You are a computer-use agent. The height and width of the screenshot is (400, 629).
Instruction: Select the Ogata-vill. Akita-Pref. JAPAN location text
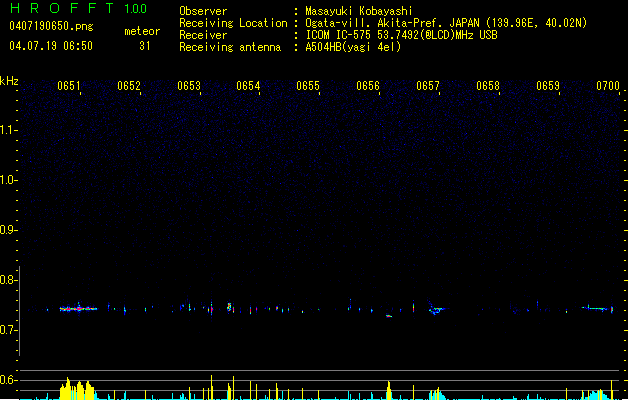click(446, 23)
